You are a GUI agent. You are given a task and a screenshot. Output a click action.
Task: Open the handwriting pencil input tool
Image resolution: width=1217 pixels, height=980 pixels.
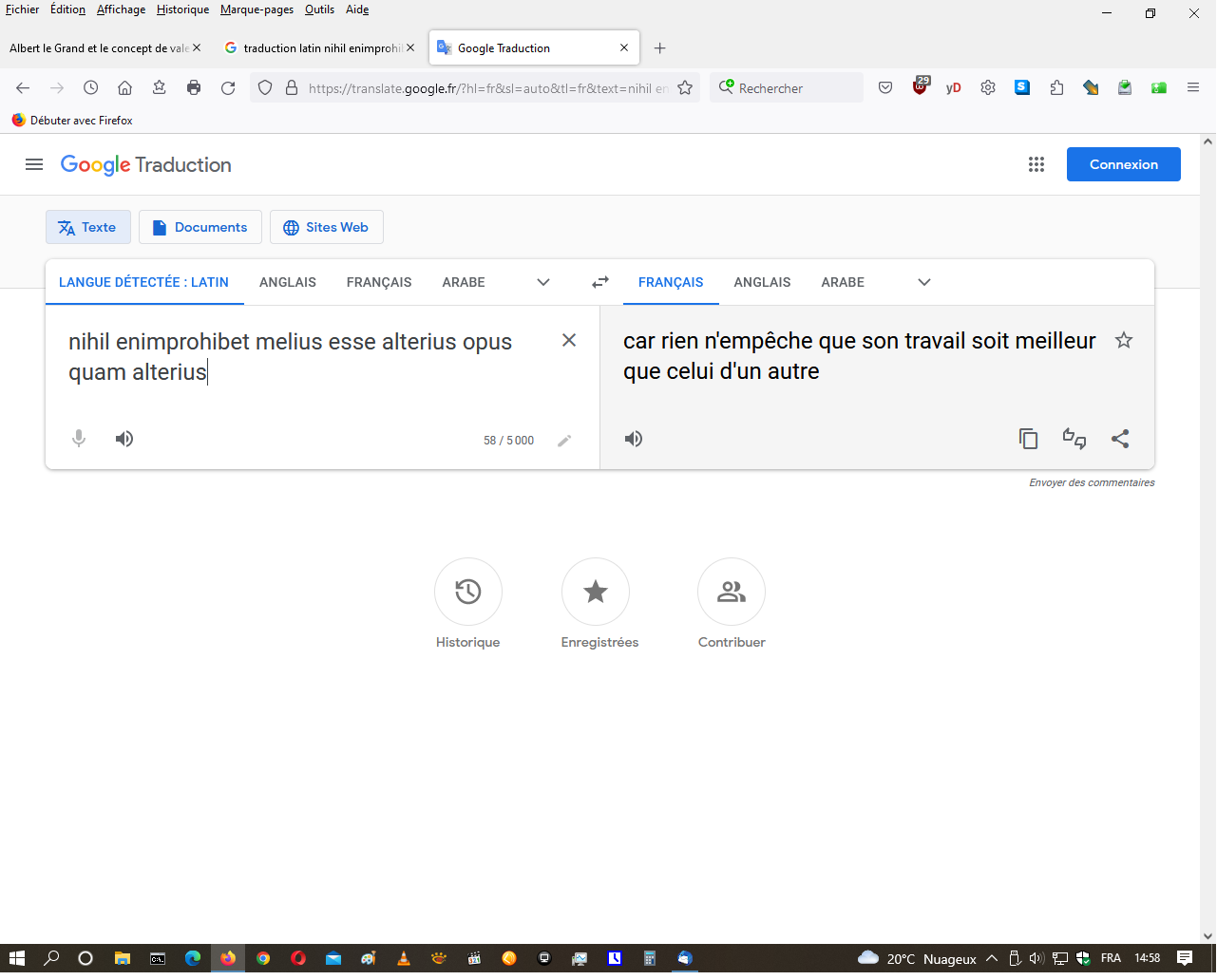pos(564,441)
